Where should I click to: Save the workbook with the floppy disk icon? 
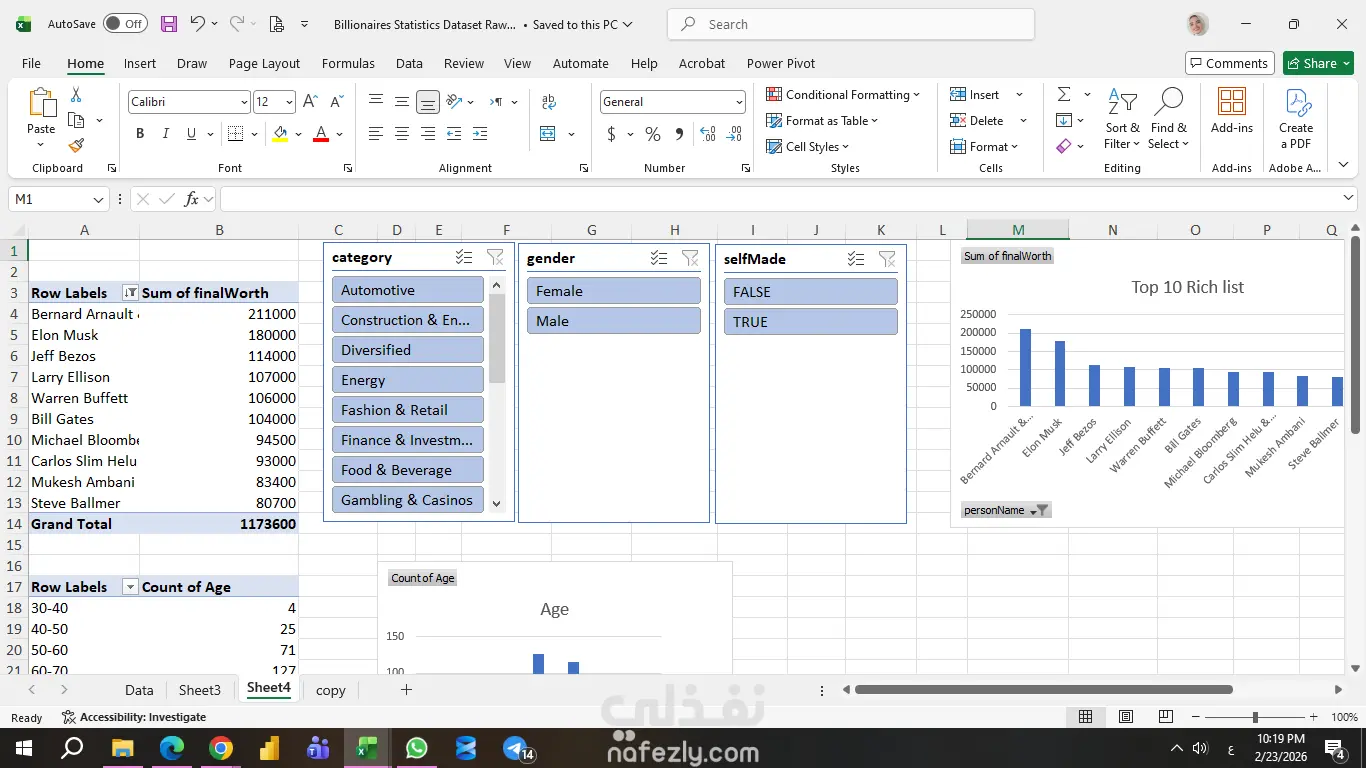pos(169,24)
